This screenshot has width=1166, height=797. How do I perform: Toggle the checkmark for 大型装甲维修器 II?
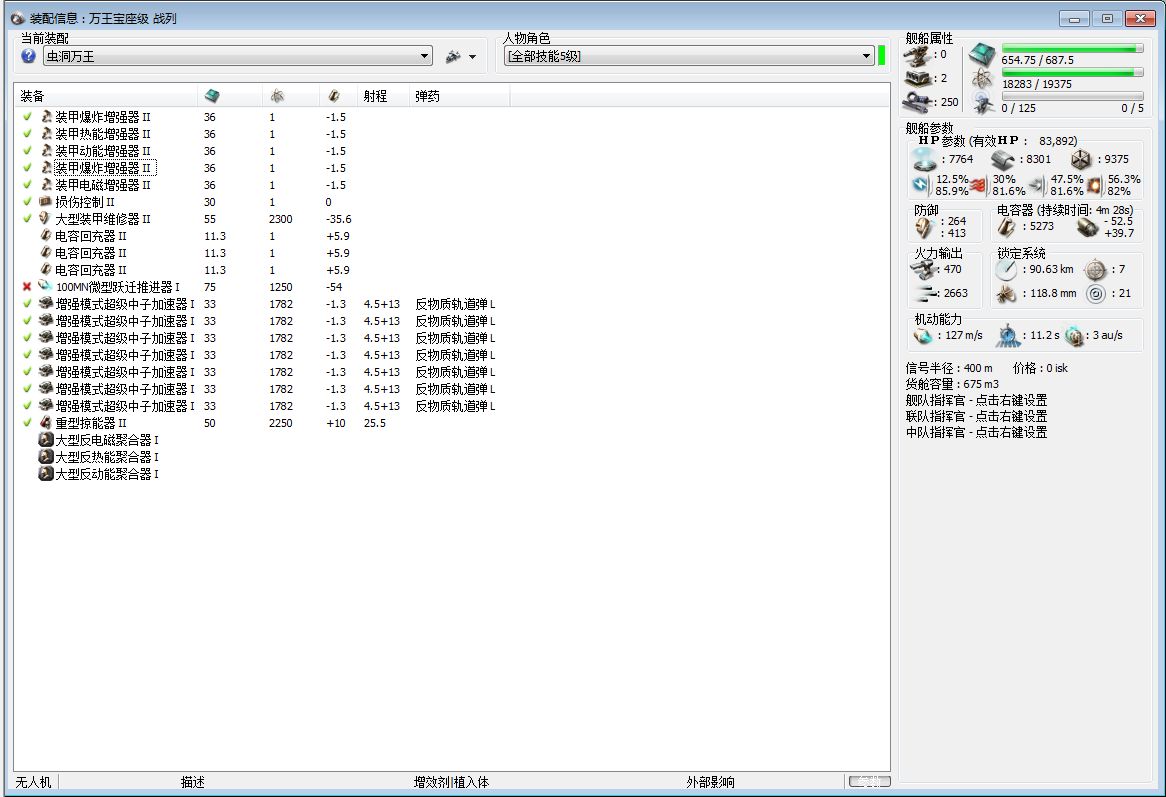click(x=27, y=219)
